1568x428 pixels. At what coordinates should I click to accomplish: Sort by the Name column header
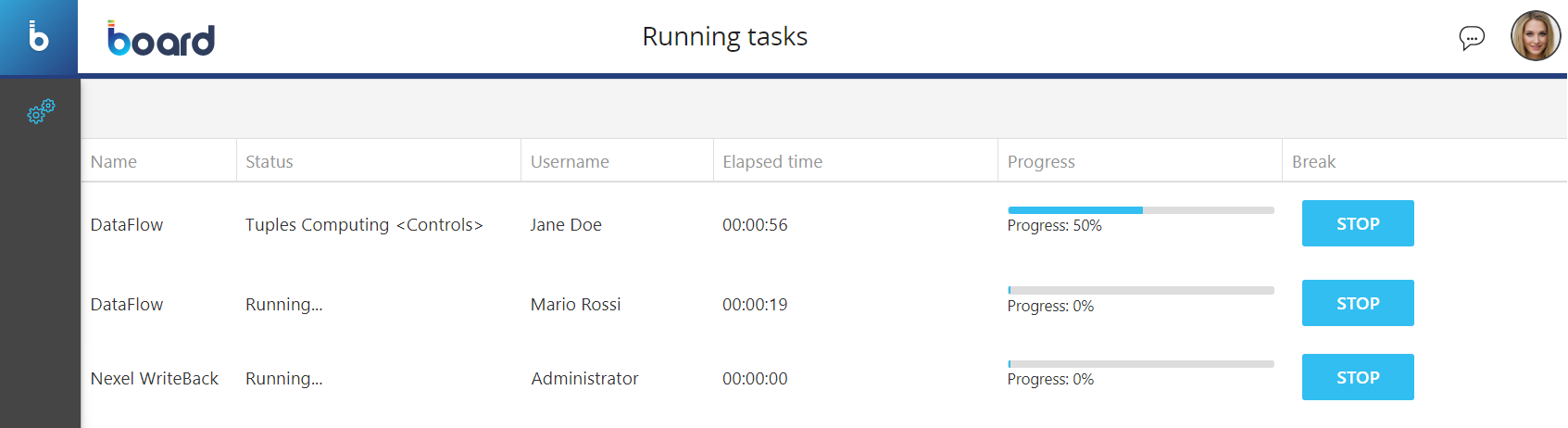(114, 161)
